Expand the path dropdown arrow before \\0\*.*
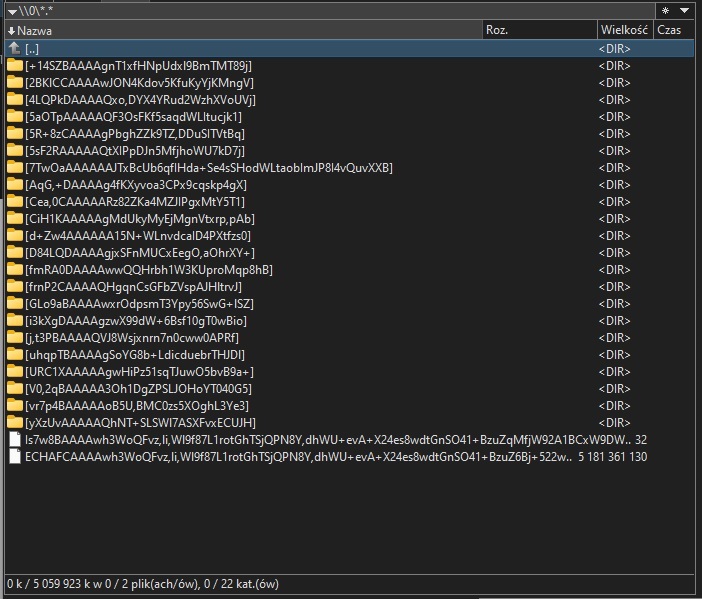 [x=9, y=11]
